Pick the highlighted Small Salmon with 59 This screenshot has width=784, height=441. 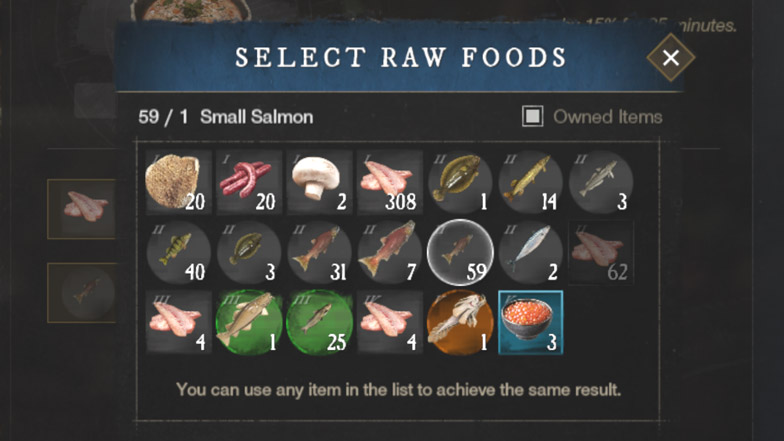coord(460,252)
